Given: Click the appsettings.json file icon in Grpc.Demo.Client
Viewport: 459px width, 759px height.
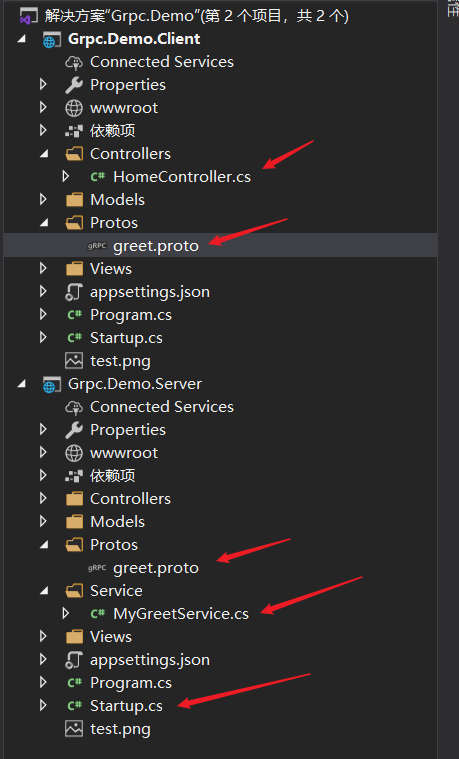Looking at the screenshot, I should 74,292.
